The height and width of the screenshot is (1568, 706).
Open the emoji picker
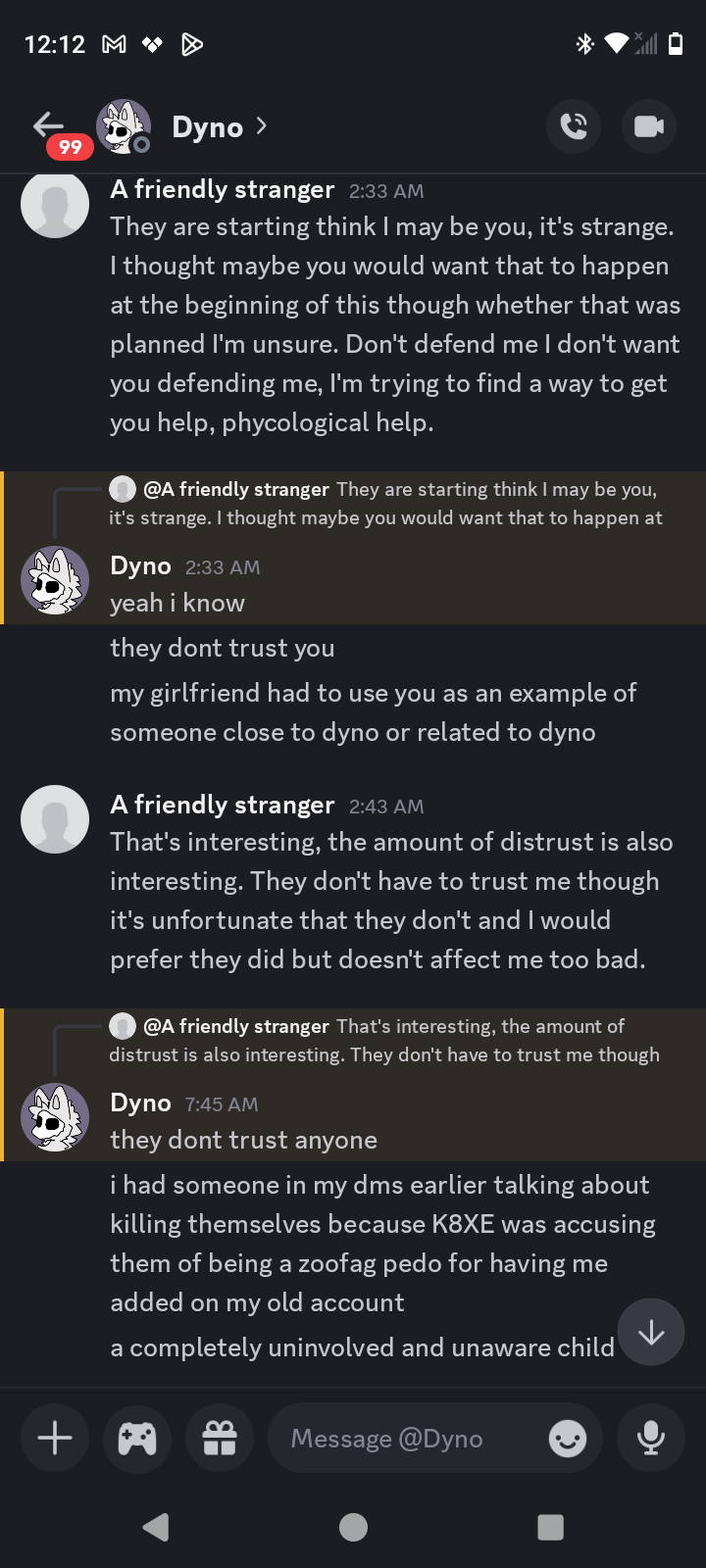click(567, 1439)
